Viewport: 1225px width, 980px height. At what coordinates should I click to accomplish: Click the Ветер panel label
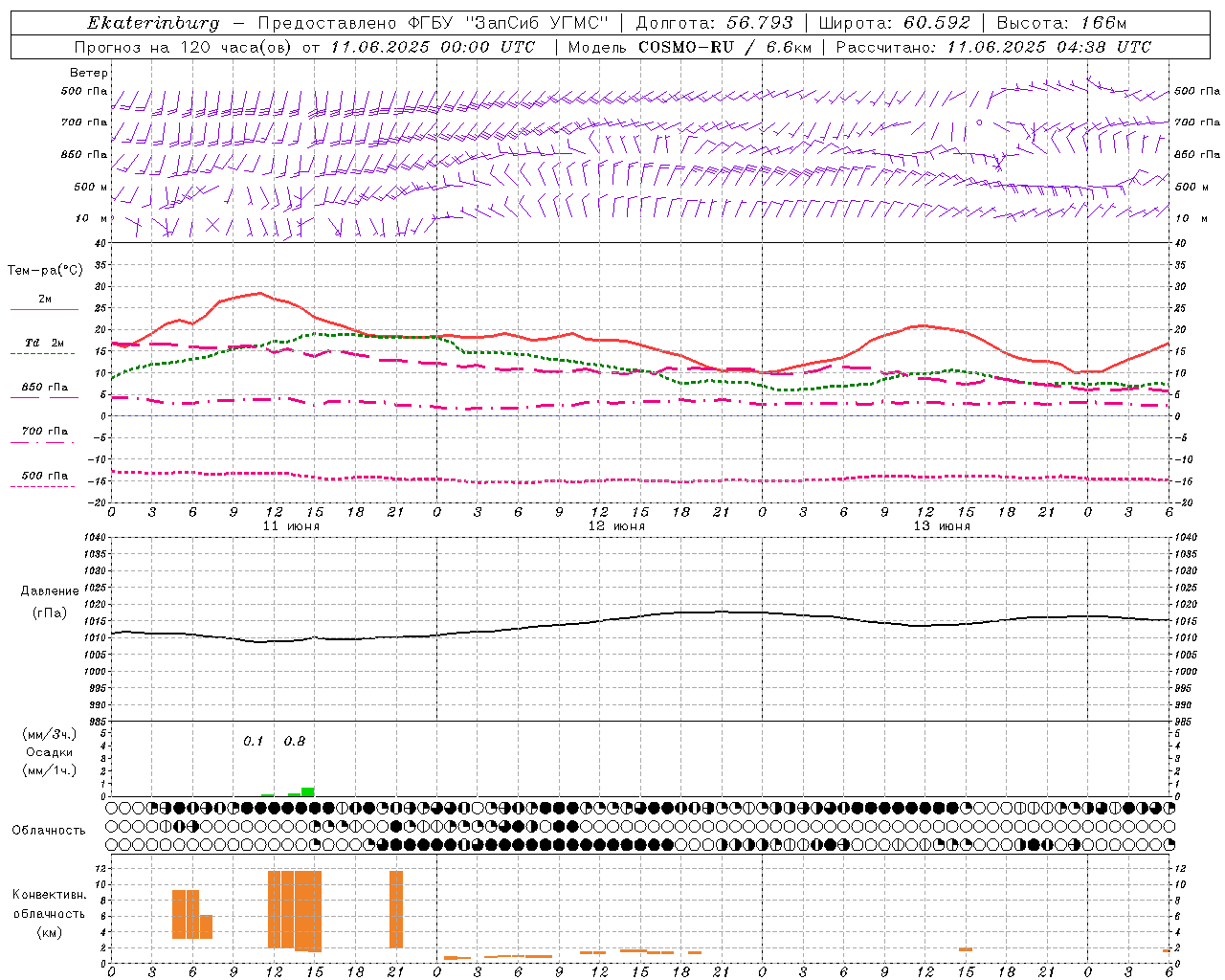tap(89, 73)
